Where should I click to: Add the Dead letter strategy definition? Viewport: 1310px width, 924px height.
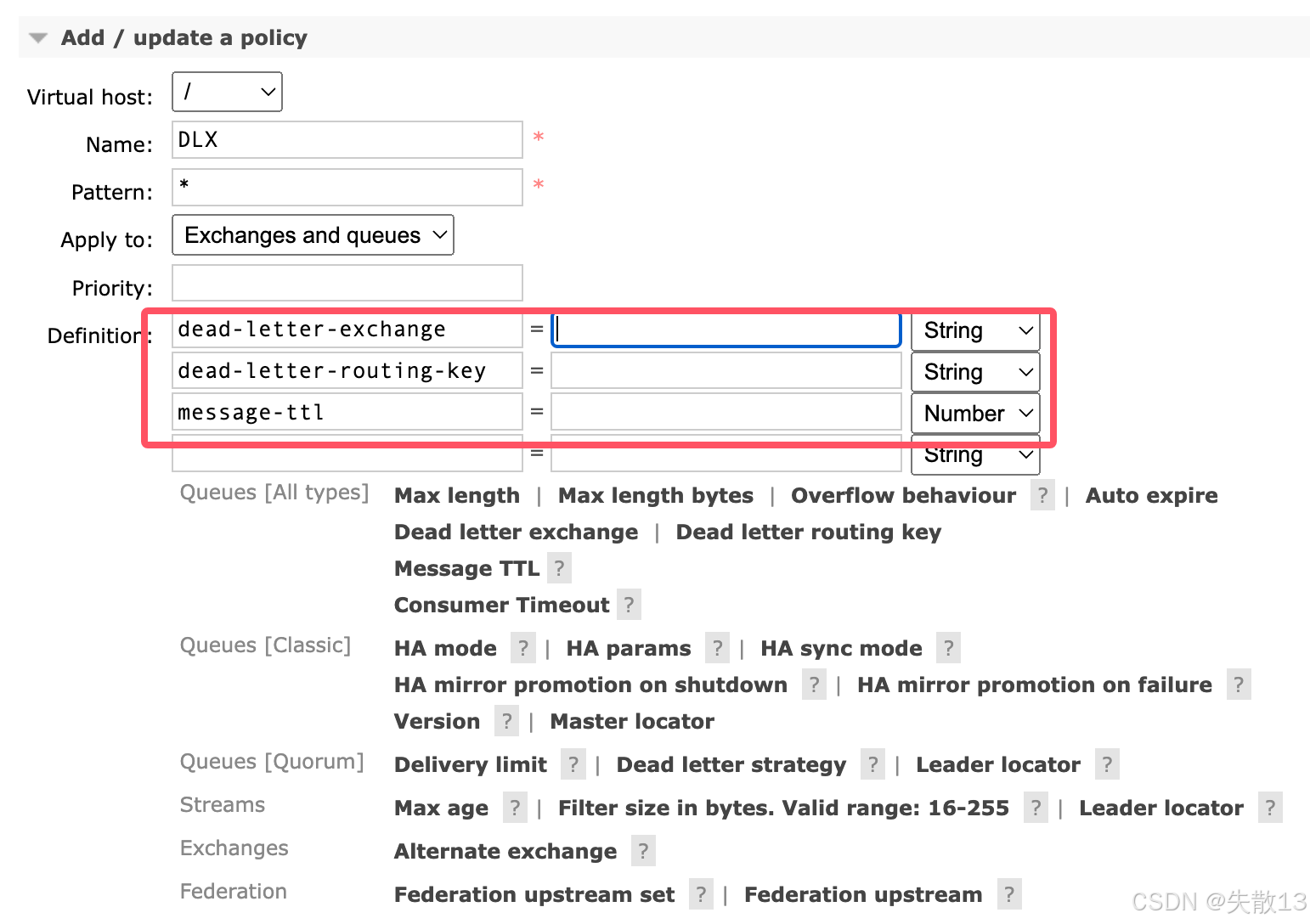[x=731, y=764]
